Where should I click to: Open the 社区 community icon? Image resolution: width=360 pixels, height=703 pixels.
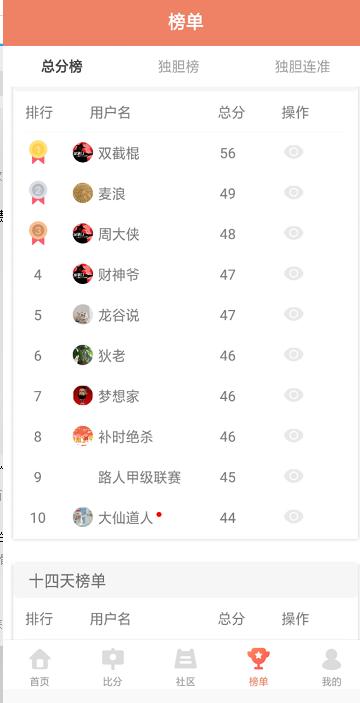tap(185, 659)
